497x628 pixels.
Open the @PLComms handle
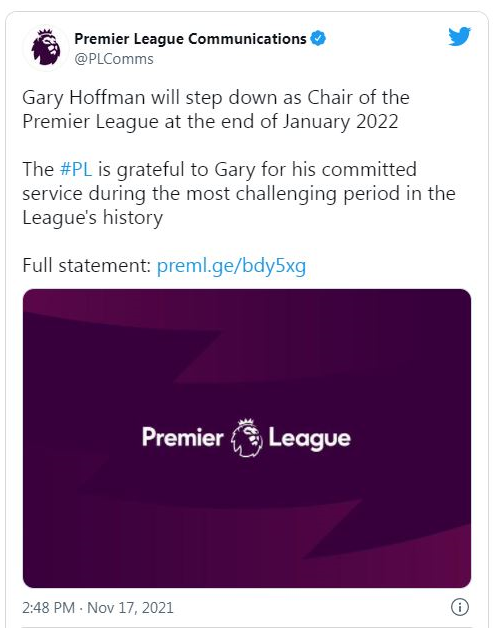tap(114, 59)
